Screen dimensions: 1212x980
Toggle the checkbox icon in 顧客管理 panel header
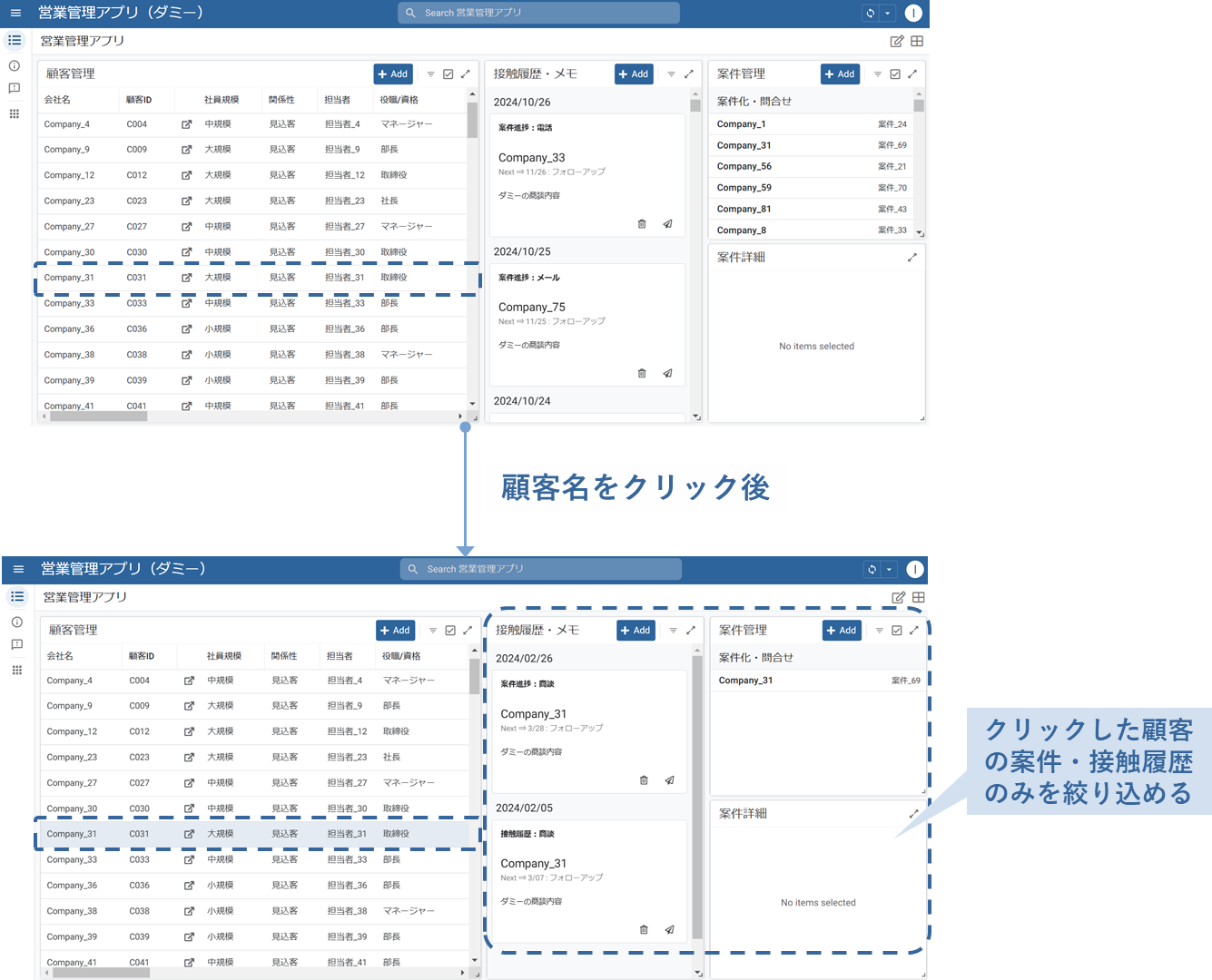tap(448, 73)
